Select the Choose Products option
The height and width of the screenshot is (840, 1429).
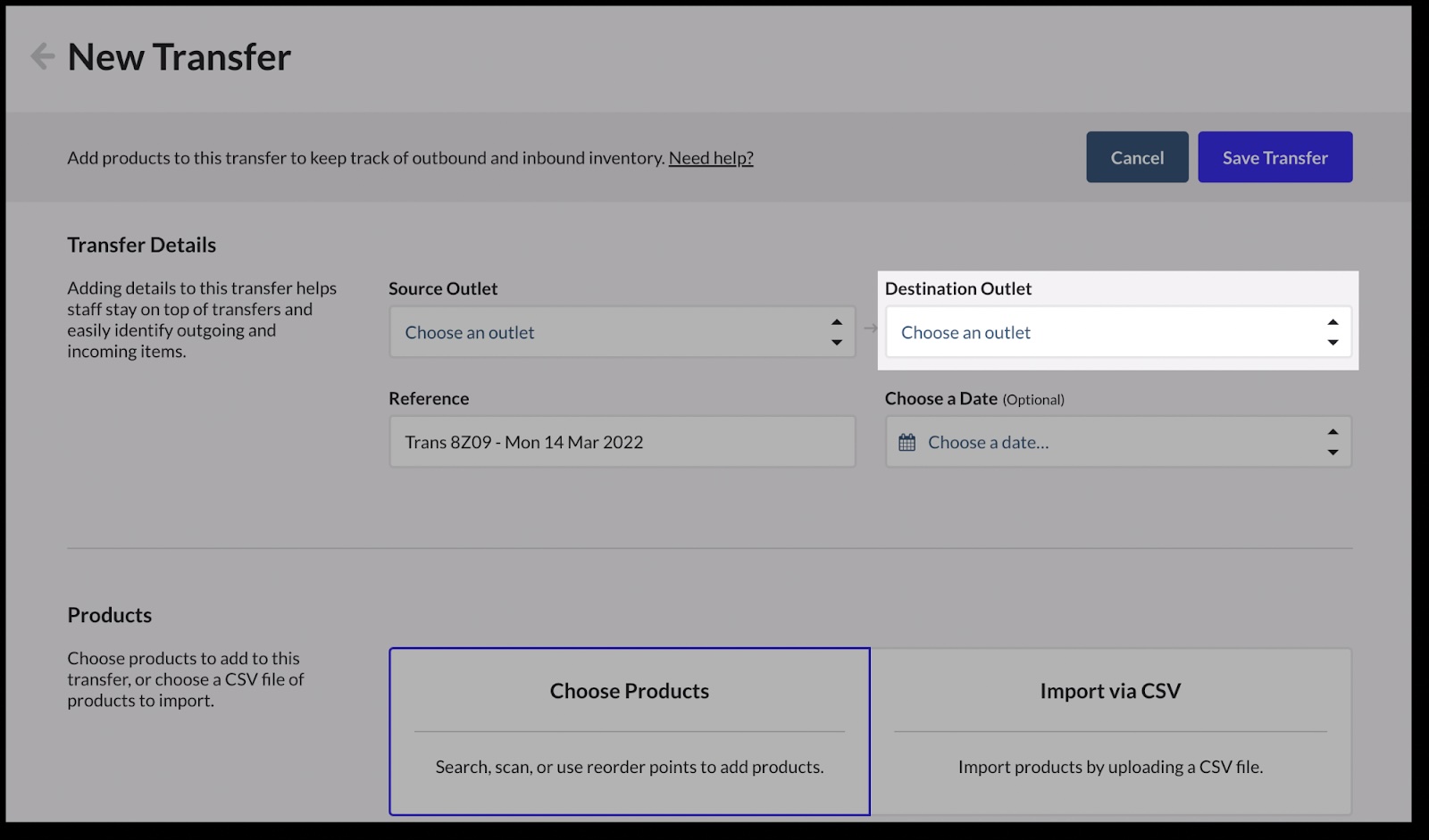629,730
